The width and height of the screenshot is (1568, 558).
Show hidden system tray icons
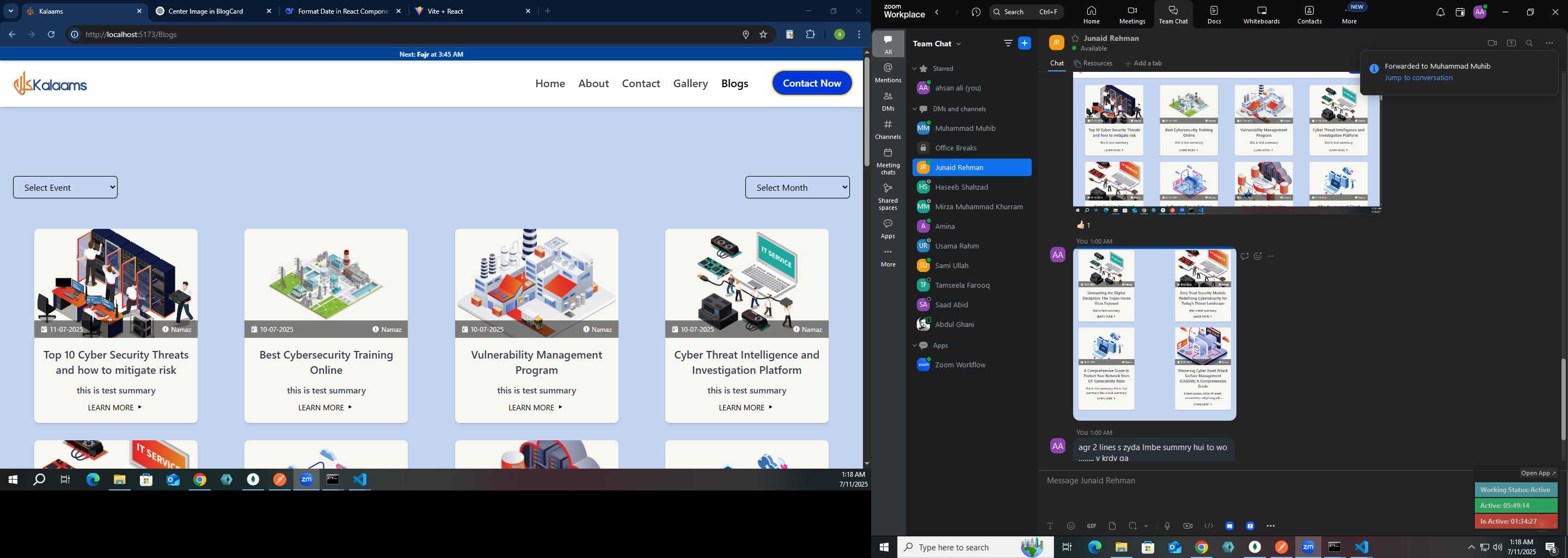(x=1471, y=547)
